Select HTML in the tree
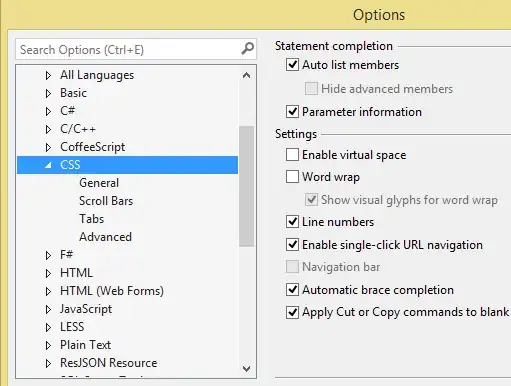Image resolution: width=511 pixels, height=386 pixels. [x=76, y=273]
